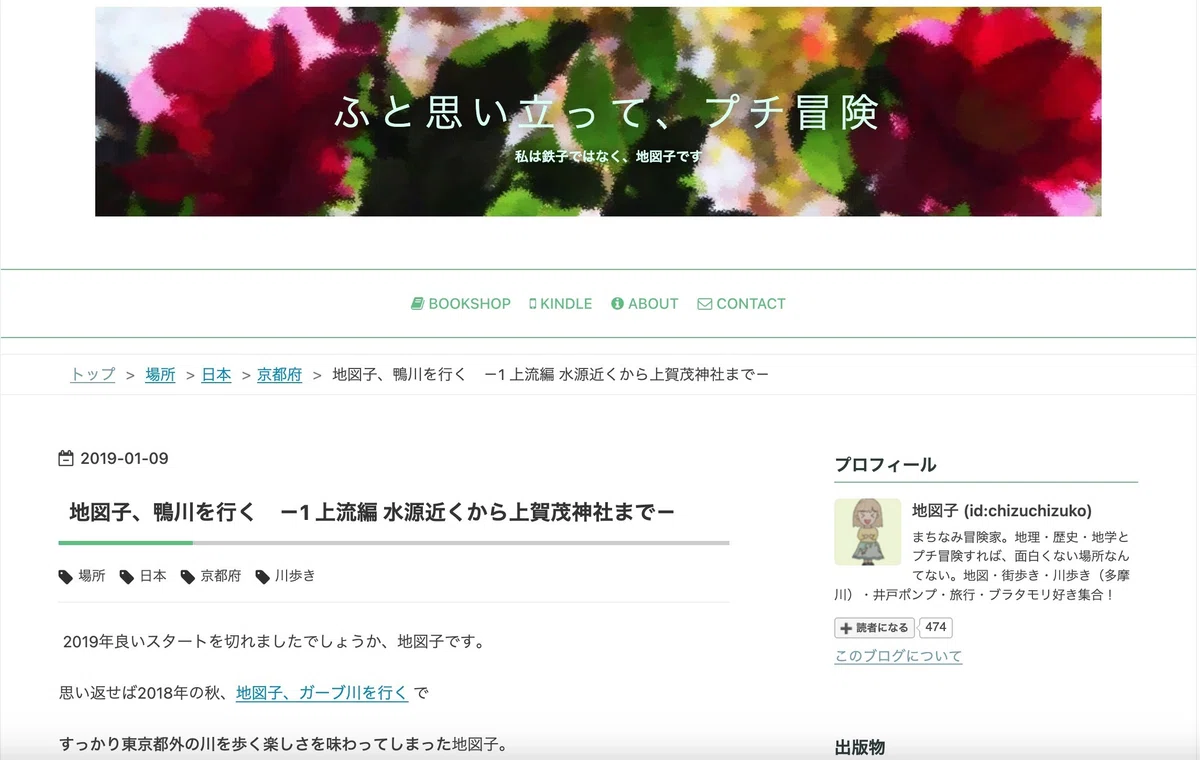Image resolution: width=1200 pixels, height=760 pixels.
Task: Click the blog subtitle 私は鉄子ではなく、地図子です
Action: pos(608,157)
